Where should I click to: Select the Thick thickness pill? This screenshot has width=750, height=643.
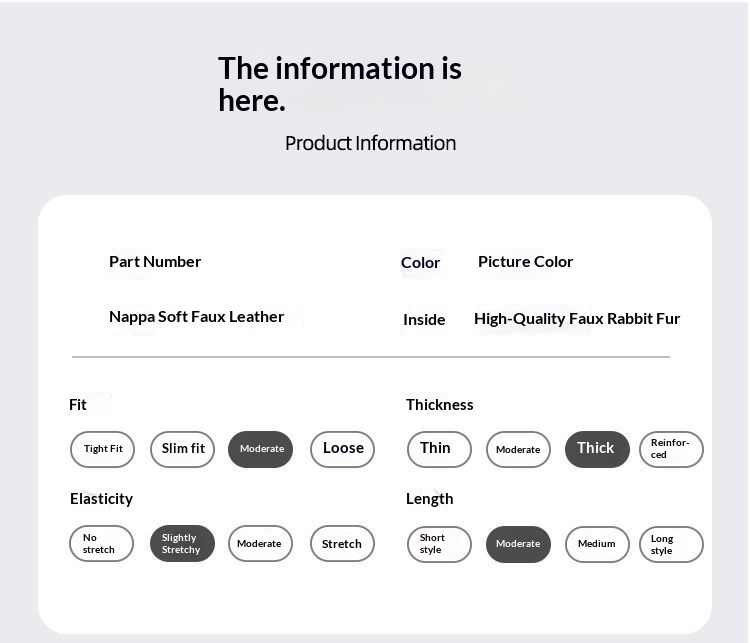click(x=597, y=449)
